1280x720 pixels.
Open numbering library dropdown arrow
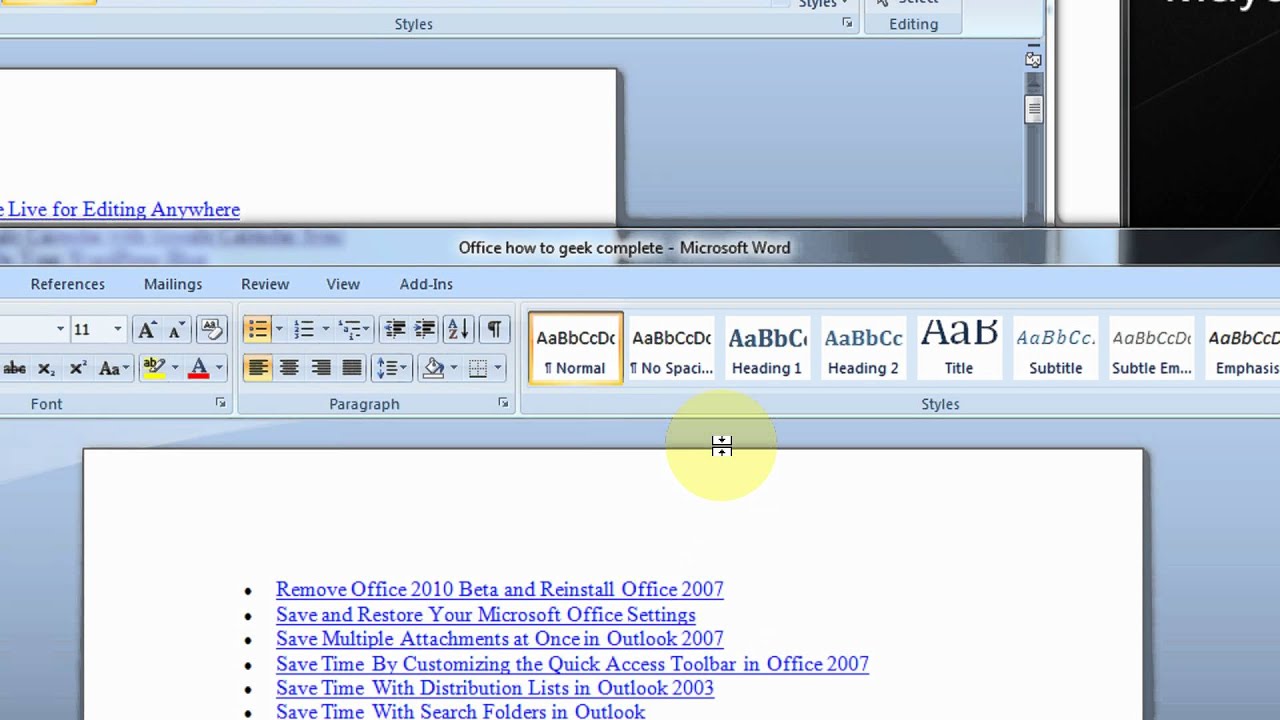click(325, 329)
